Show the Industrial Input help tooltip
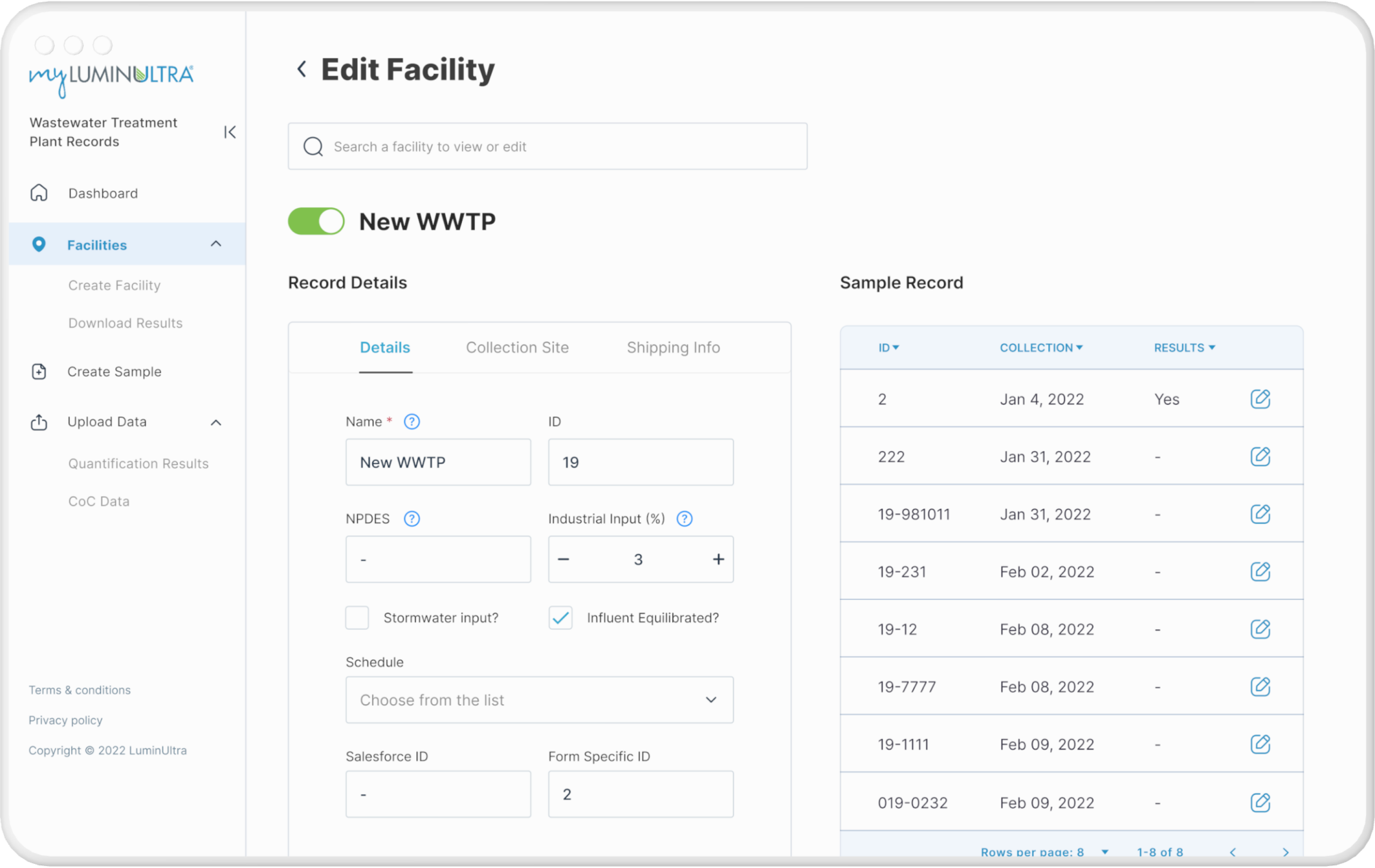This screenshot has height=868, width=1375. (684, 519)
